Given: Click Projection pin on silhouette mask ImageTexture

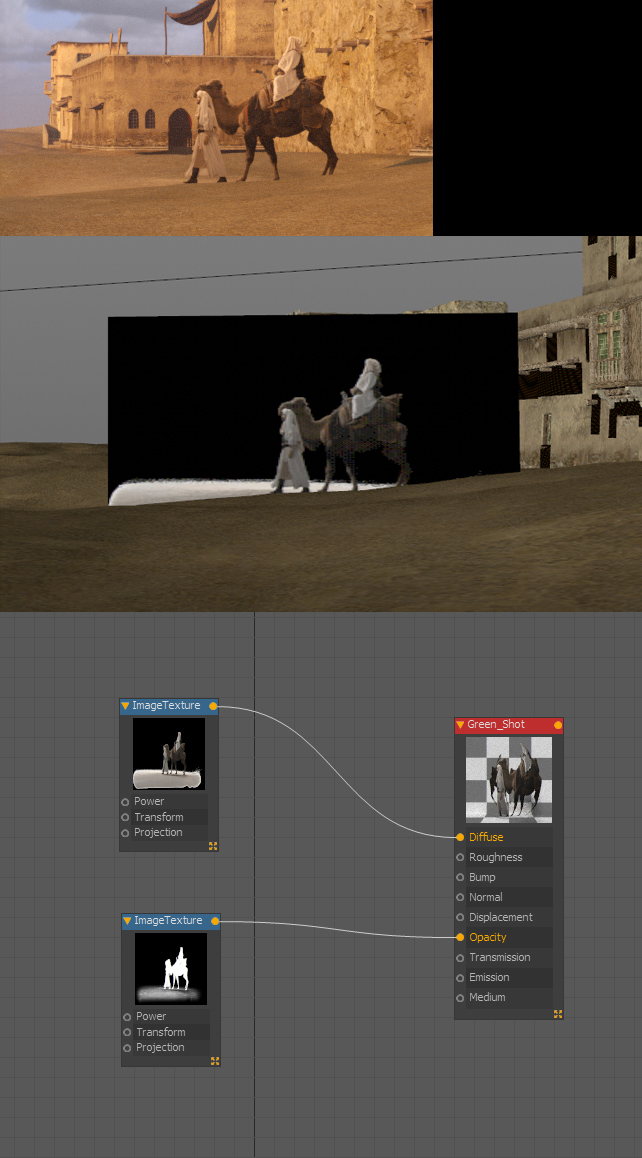Looking at the screenshot, I should click(x=127, y=1048).
